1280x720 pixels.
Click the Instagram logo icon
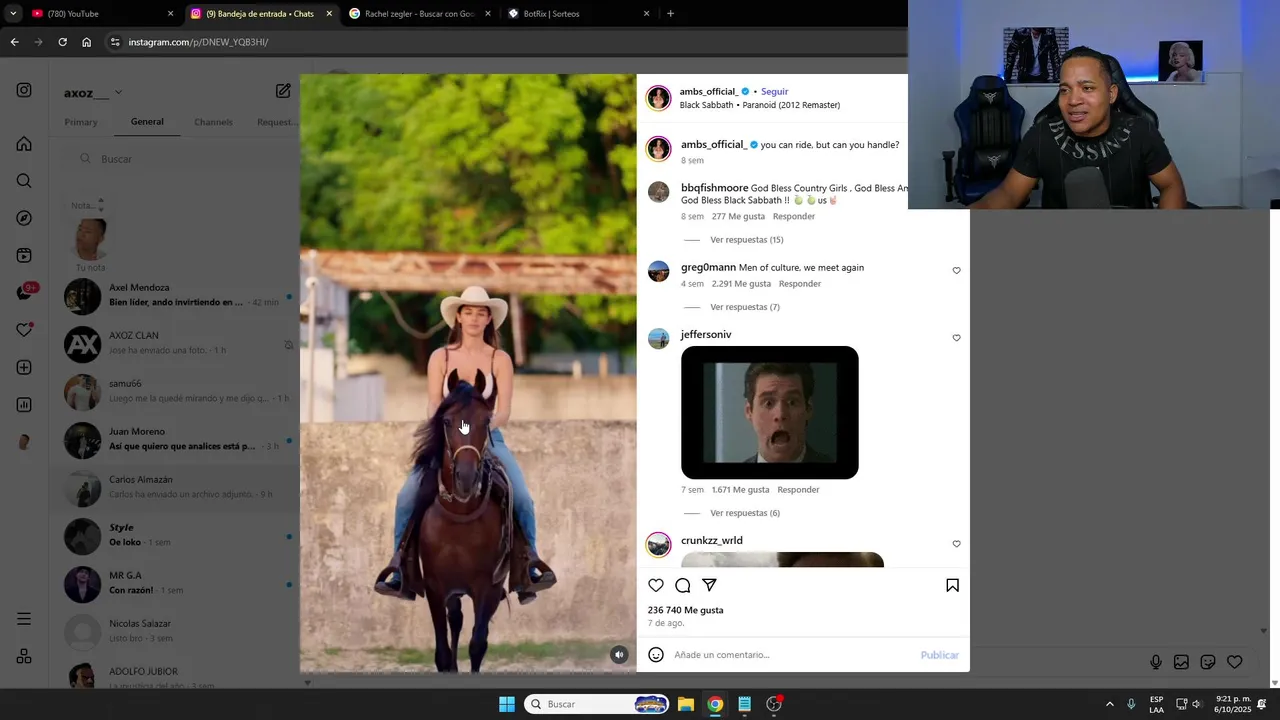click(x=24, y=90)
